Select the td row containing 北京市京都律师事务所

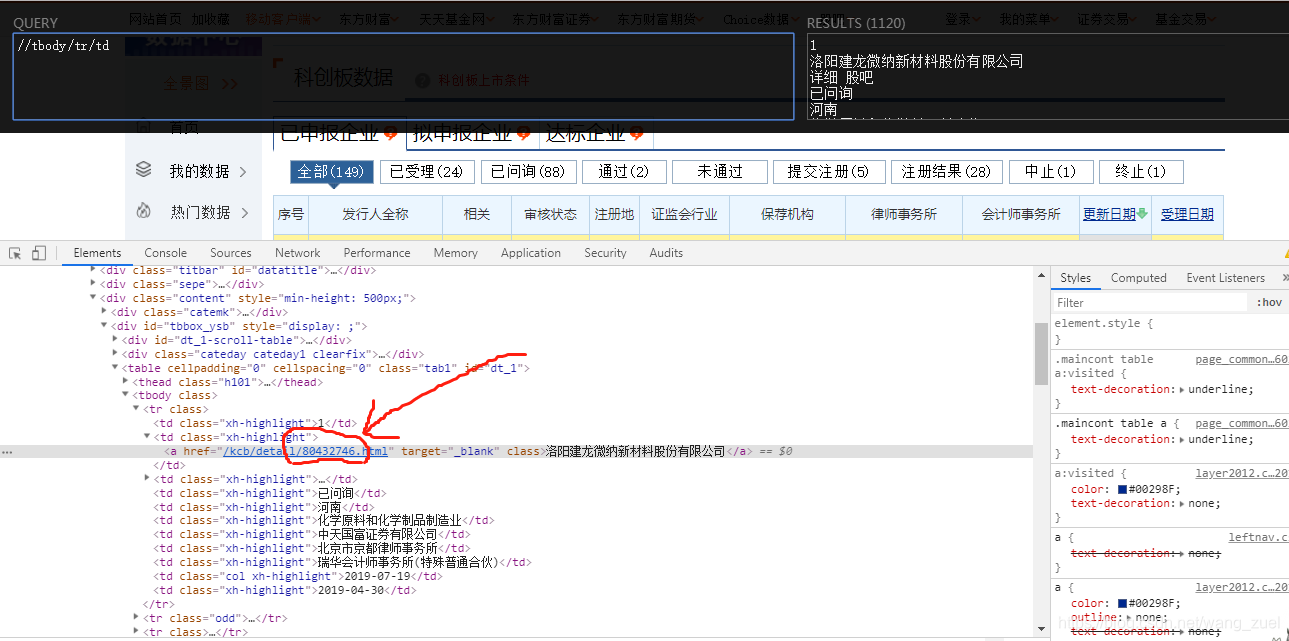point(311,549)
